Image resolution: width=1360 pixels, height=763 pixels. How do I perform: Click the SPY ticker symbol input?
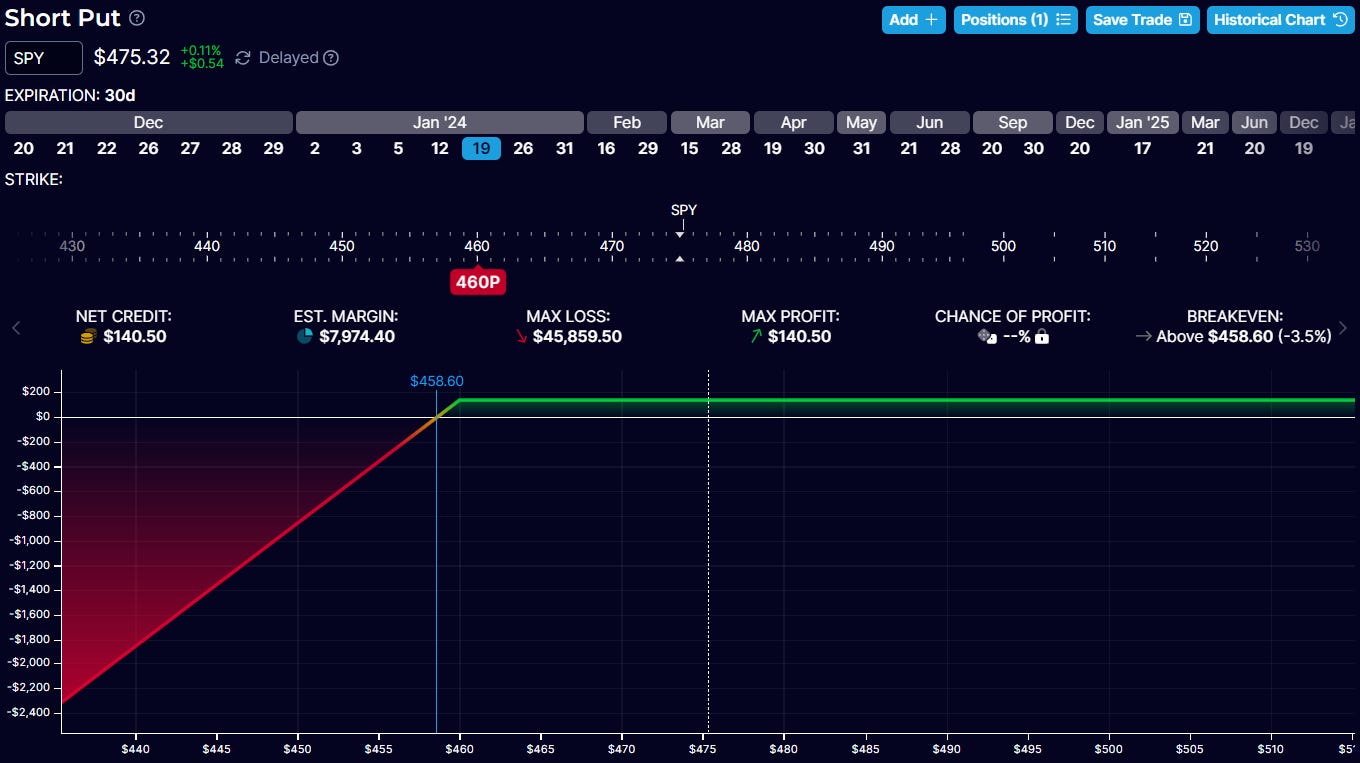tap(44, 58)
